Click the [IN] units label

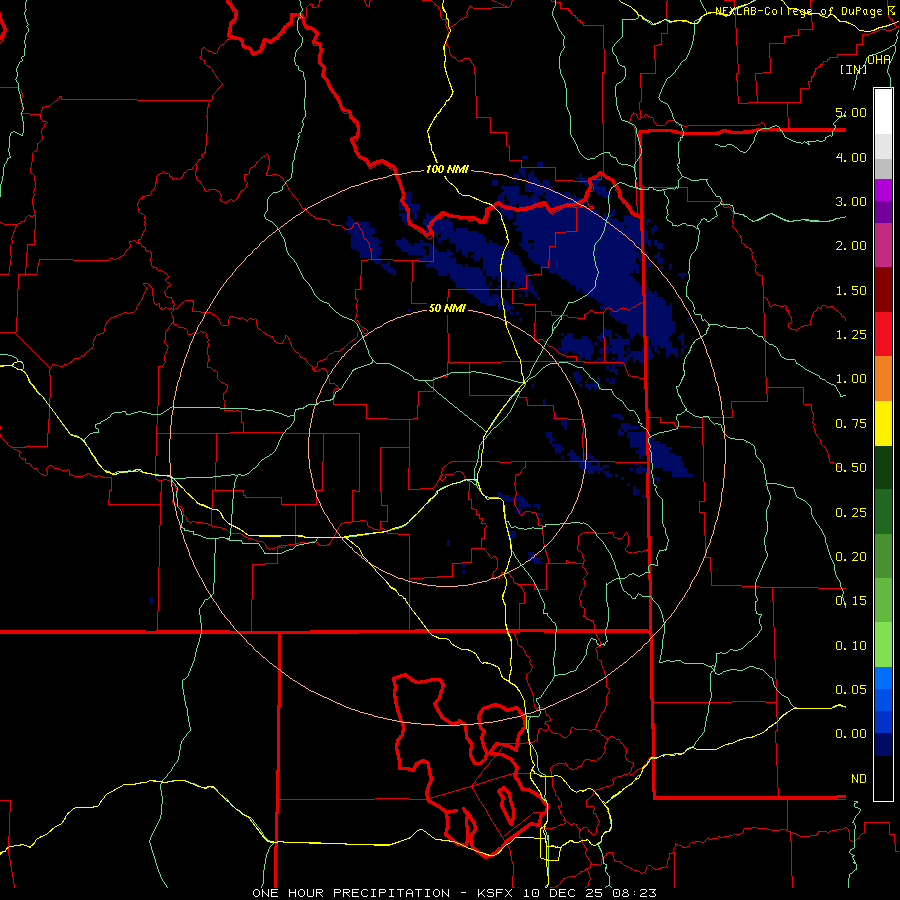854,69
